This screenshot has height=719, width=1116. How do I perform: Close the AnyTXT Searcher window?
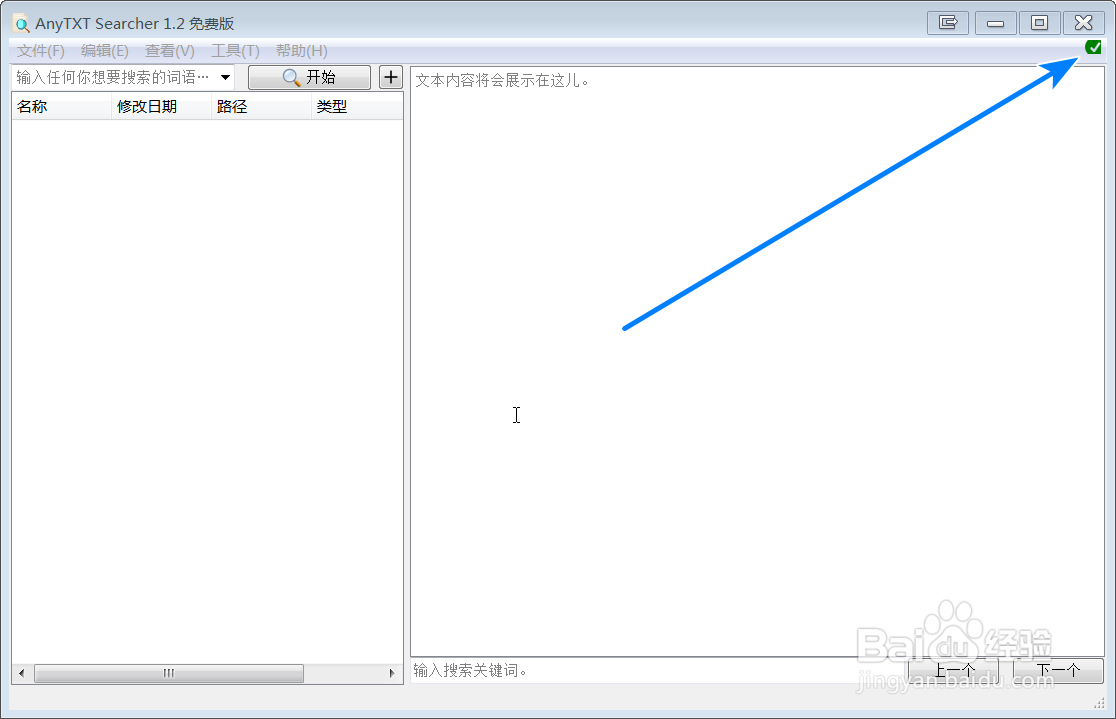(1083, 23)
